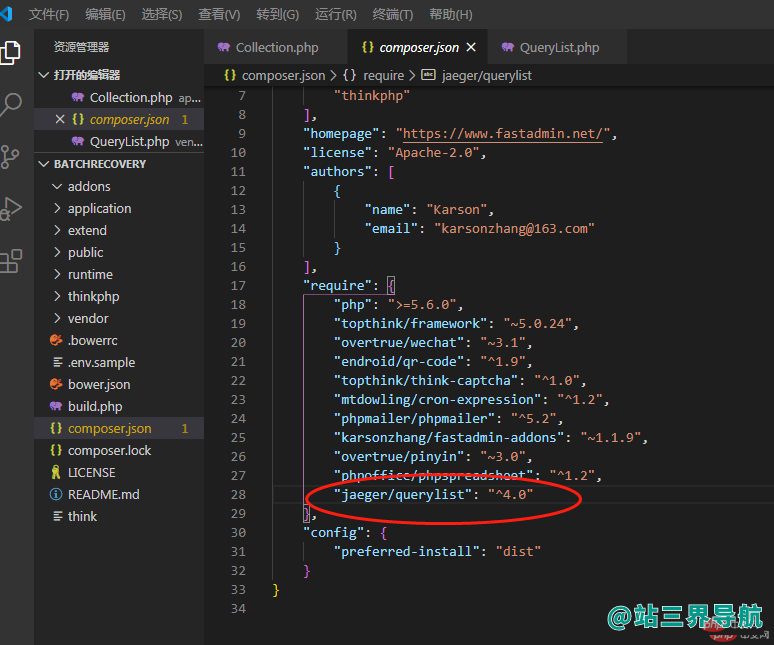Click the 资源管理器 panel title
The width and height of the screenshot is (774, 645).
click(81, 47)
